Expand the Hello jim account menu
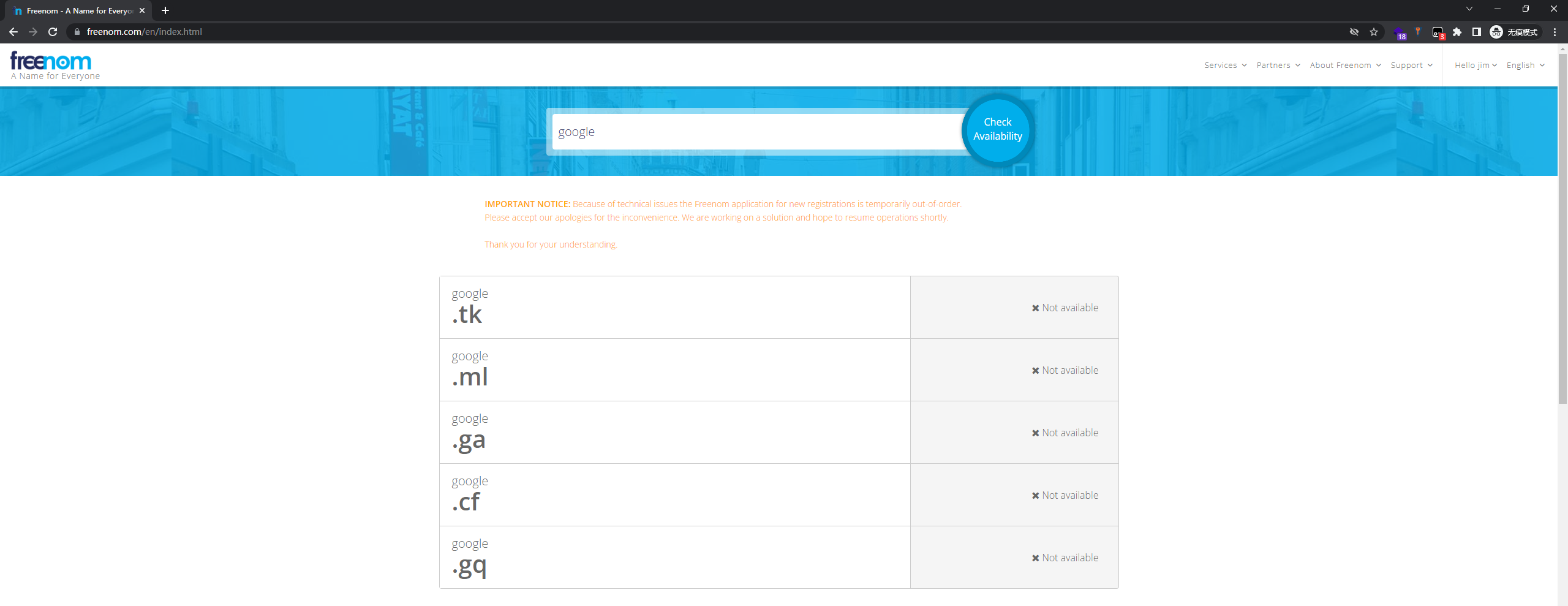 (x=1475, y=66)
